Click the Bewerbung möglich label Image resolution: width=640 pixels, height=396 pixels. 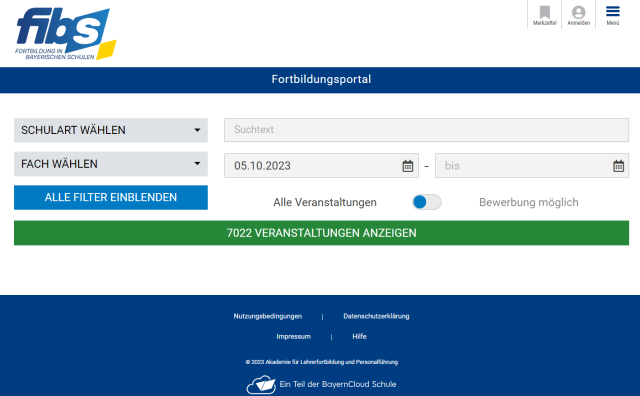529,202
